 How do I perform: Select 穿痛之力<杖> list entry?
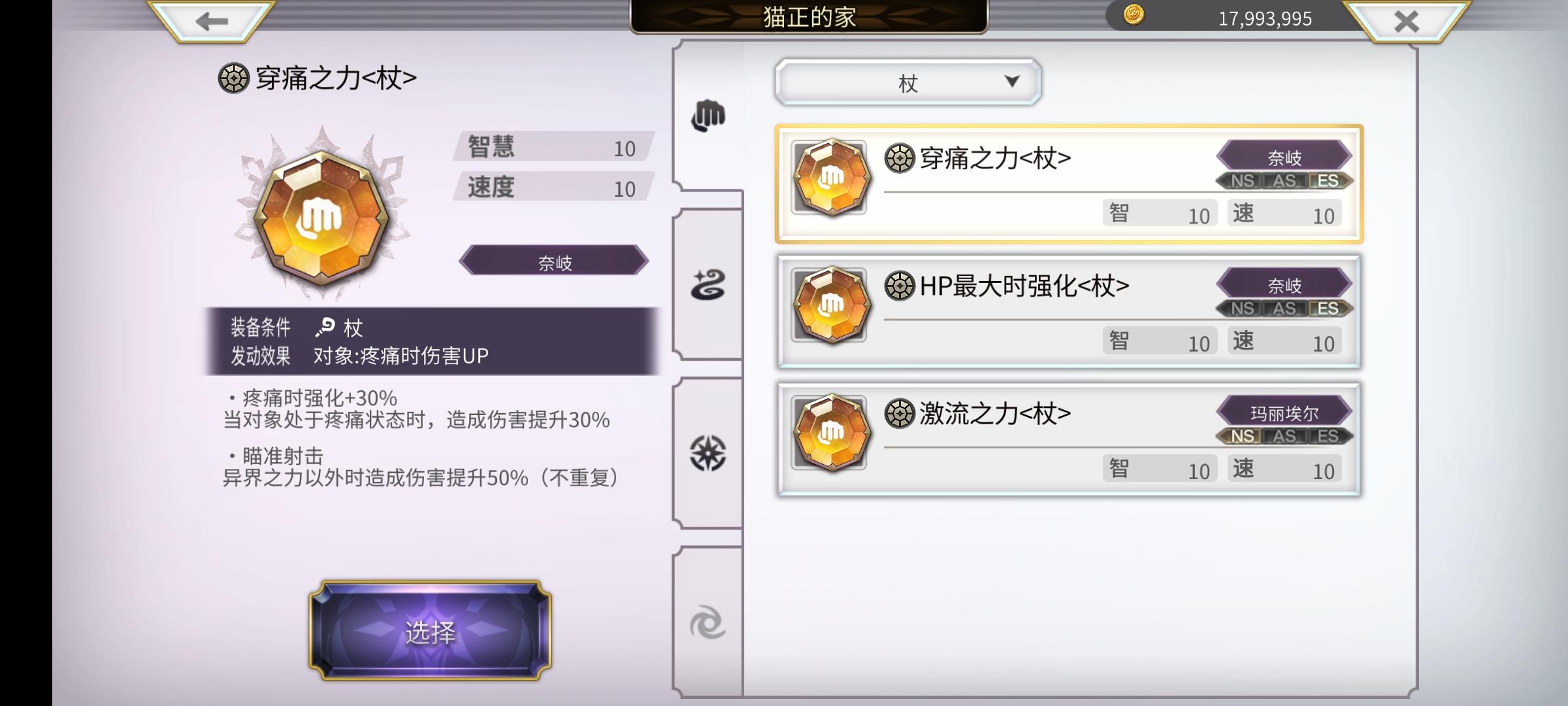point(1069,184)
